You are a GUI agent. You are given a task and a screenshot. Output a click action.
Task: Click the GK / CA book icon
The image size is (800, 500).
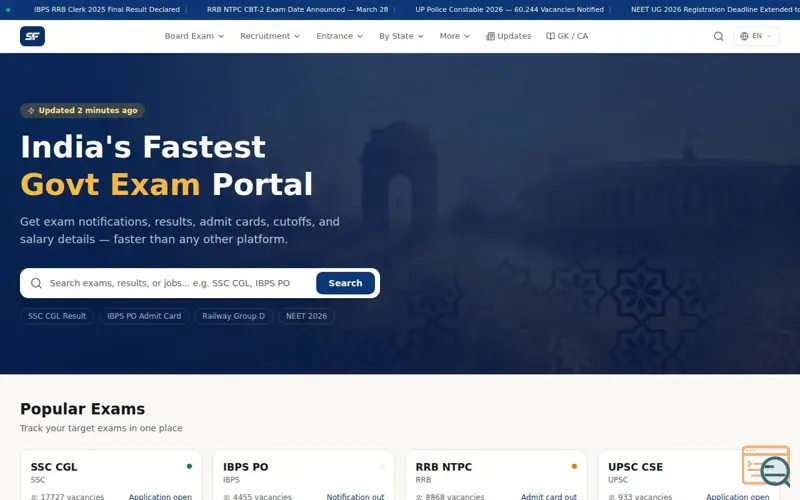(x=550, y=36)
